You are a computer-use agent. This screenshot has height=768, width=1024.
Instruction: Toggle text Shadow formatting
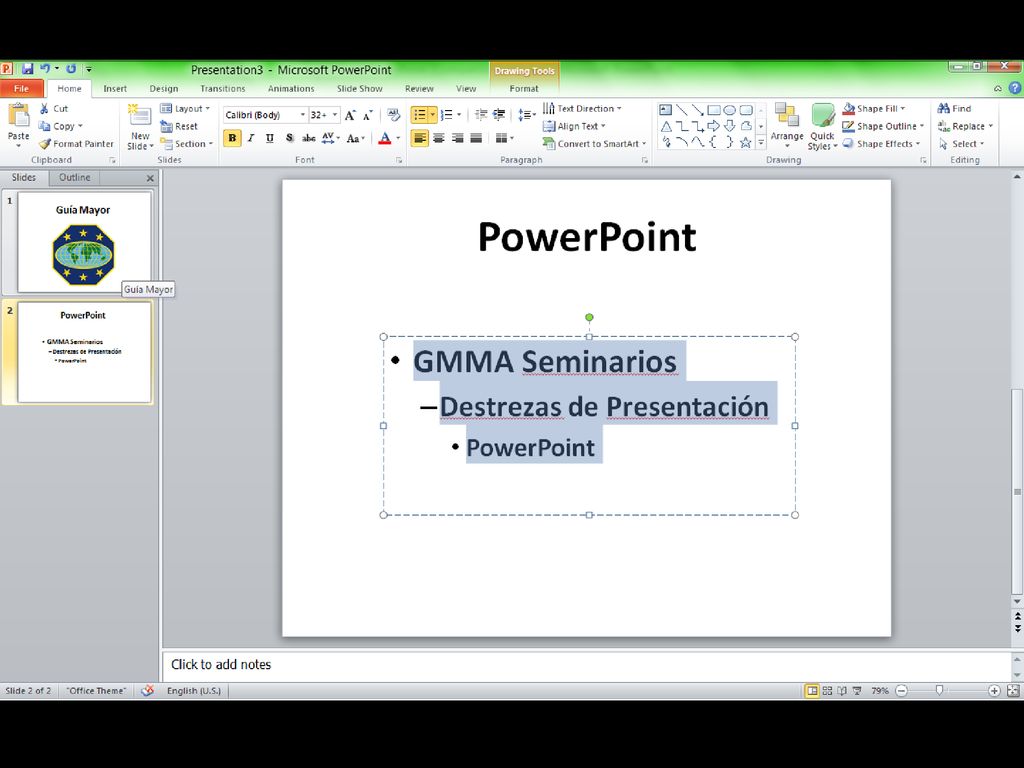pyautogui.click(x=289, y=138)
